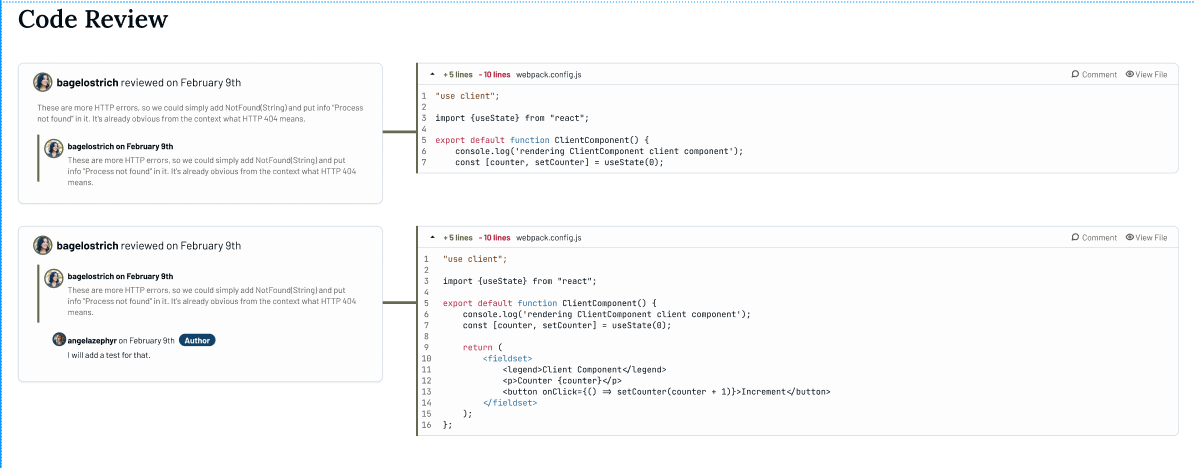The width and height of the screenshot is (1195, 468).
Task: Open the angelazephyr username link
Action: coord(91,341)
